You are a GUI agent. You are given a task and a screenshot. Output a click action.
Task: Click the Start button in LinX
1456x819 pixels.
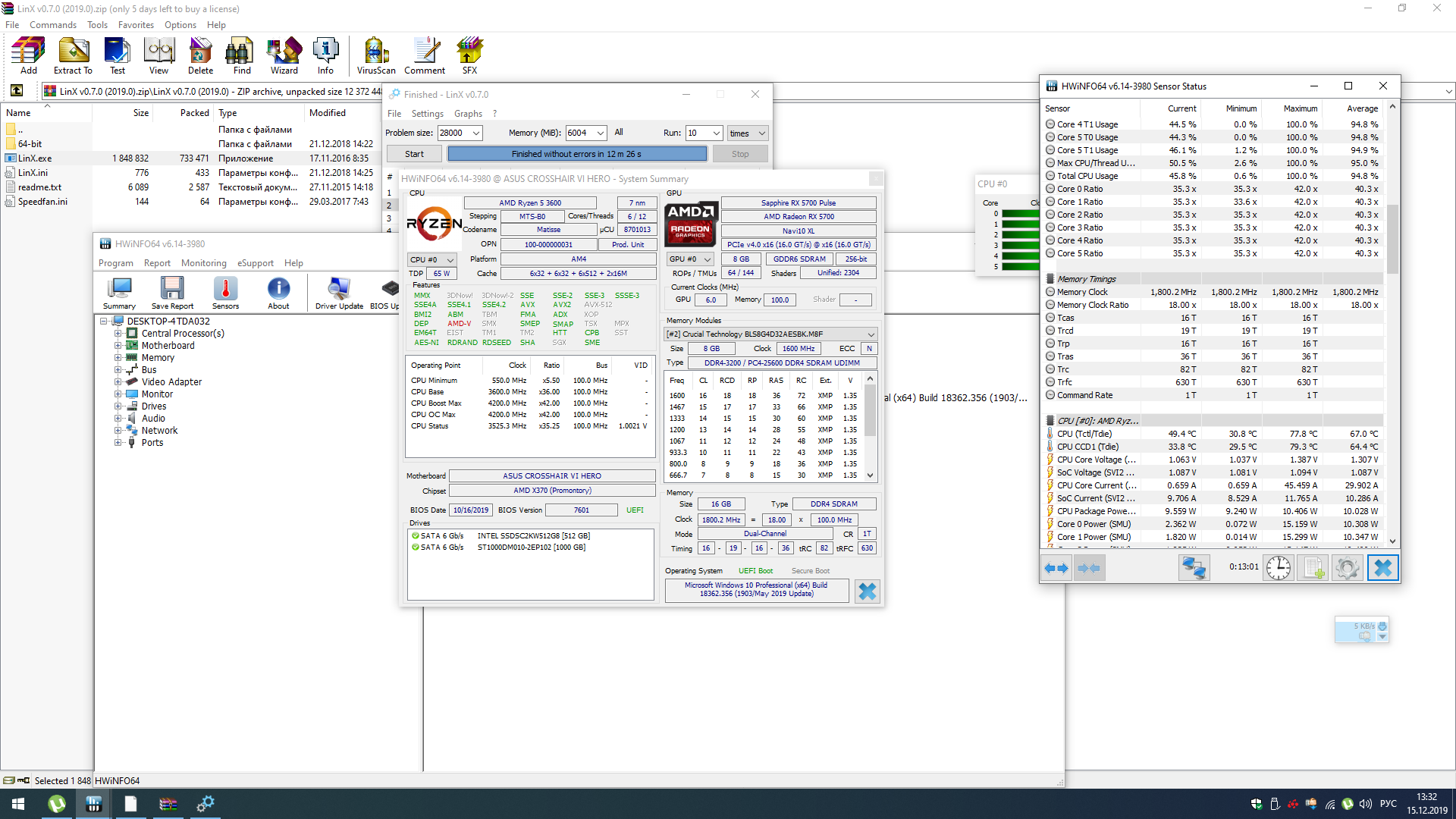(414, 154)
